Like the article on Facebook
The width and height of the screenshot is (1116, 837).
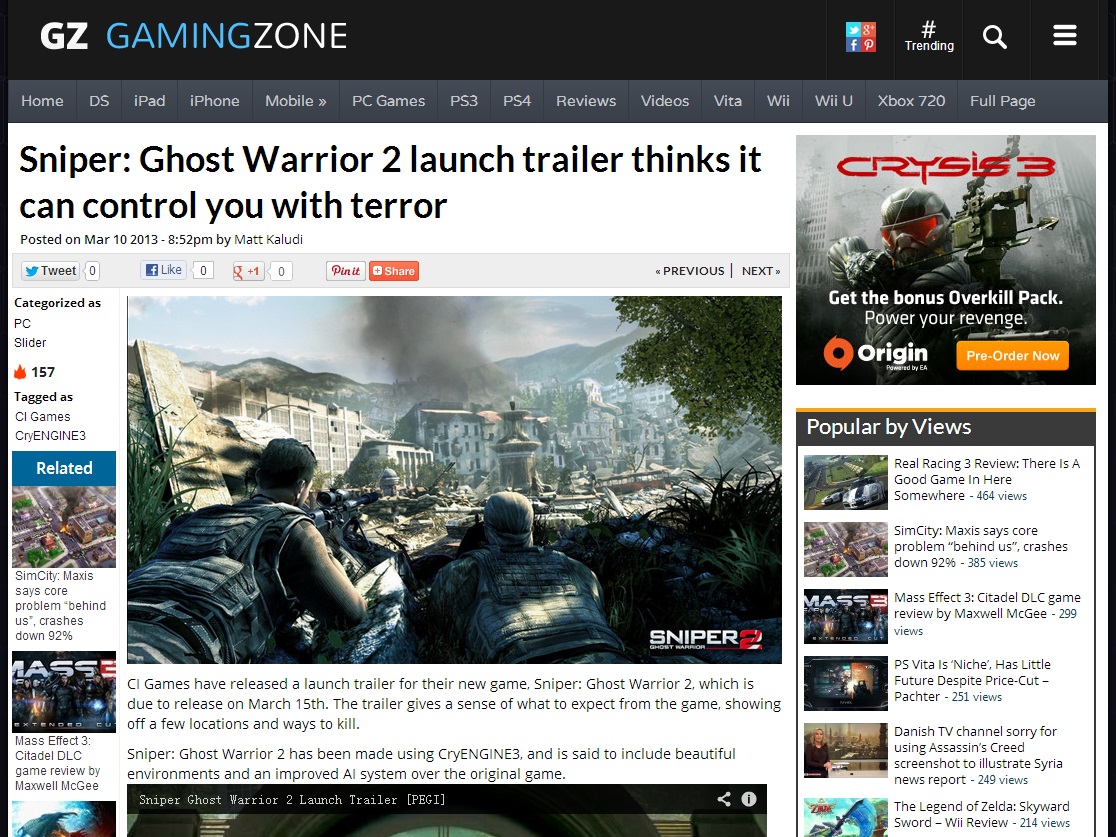tap(164, 270)
